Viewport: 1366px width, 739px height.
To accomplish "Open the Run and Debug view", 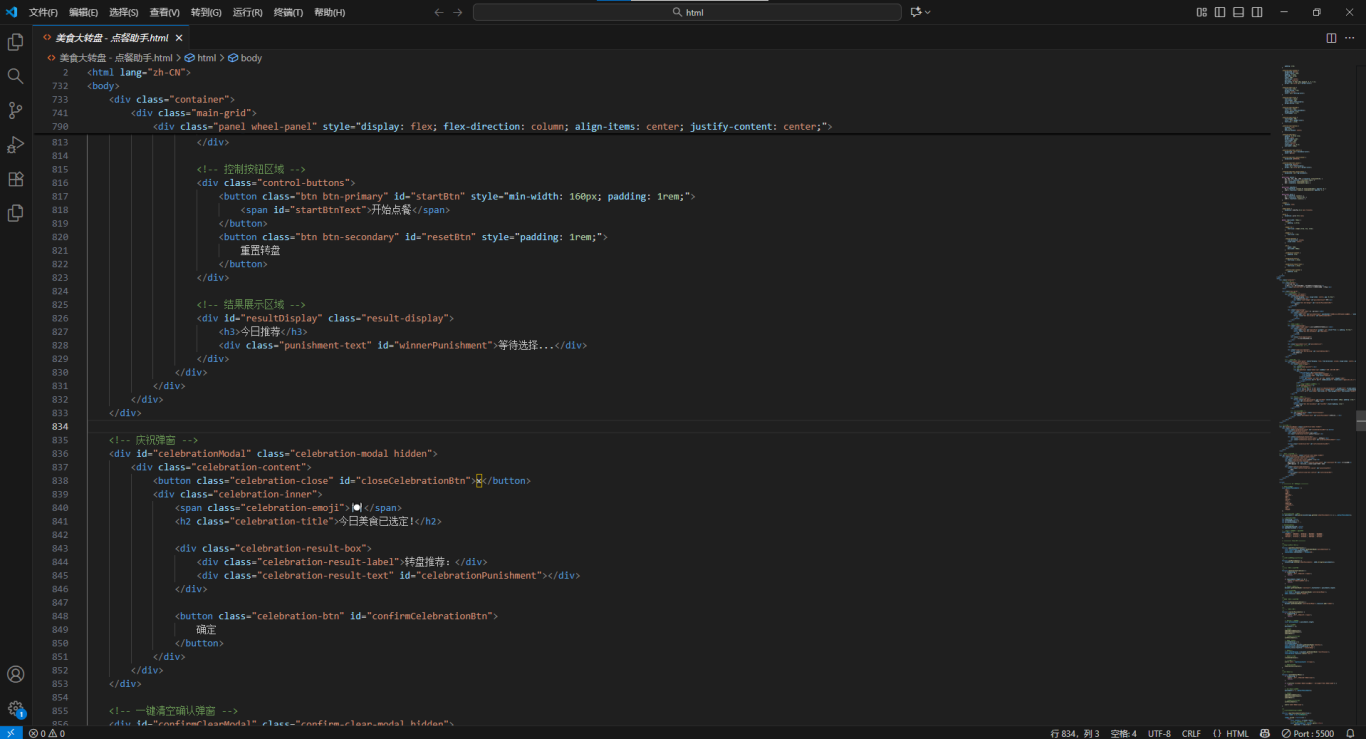I will click(x=15, y=145).
